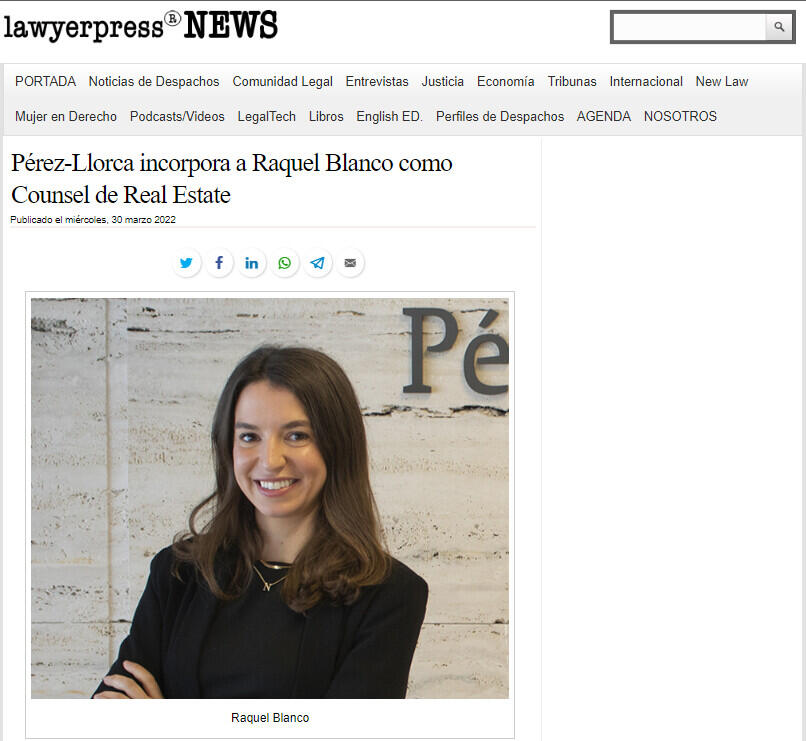The width and height of the screenshot is (806, 741).
Task: Switch to the English ED. section
Action: point(389,117)
